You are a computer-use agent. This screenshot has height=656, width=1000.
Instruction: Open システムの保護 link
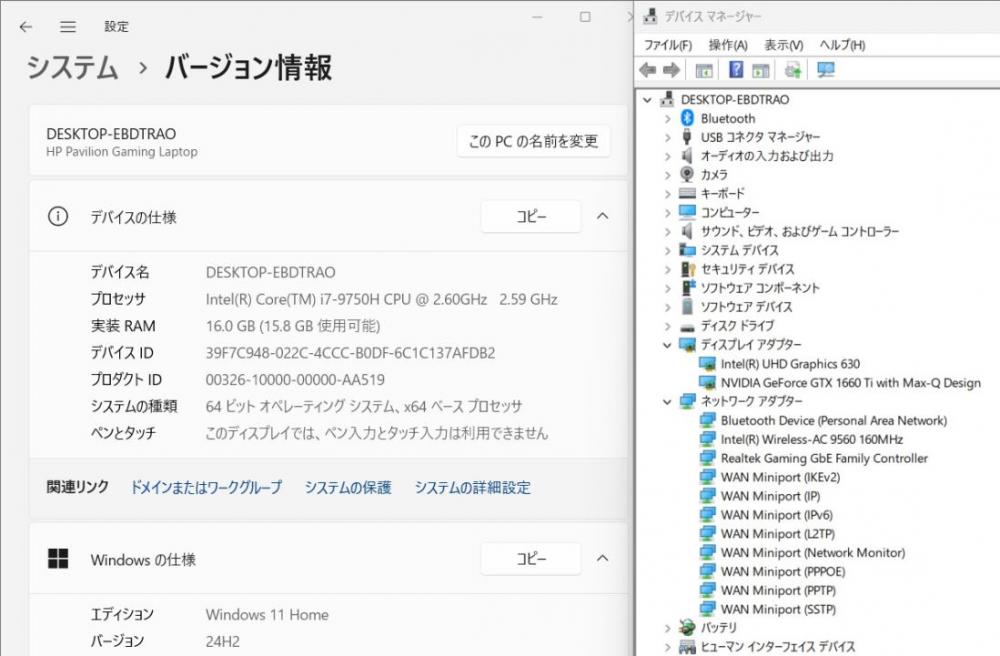pyautogui.click(x=348, y=488)
